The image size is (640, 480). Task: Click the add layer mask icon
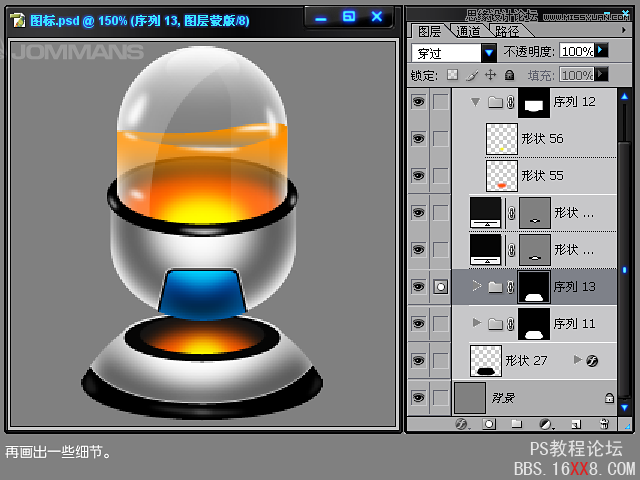click(x=489, y=424)
